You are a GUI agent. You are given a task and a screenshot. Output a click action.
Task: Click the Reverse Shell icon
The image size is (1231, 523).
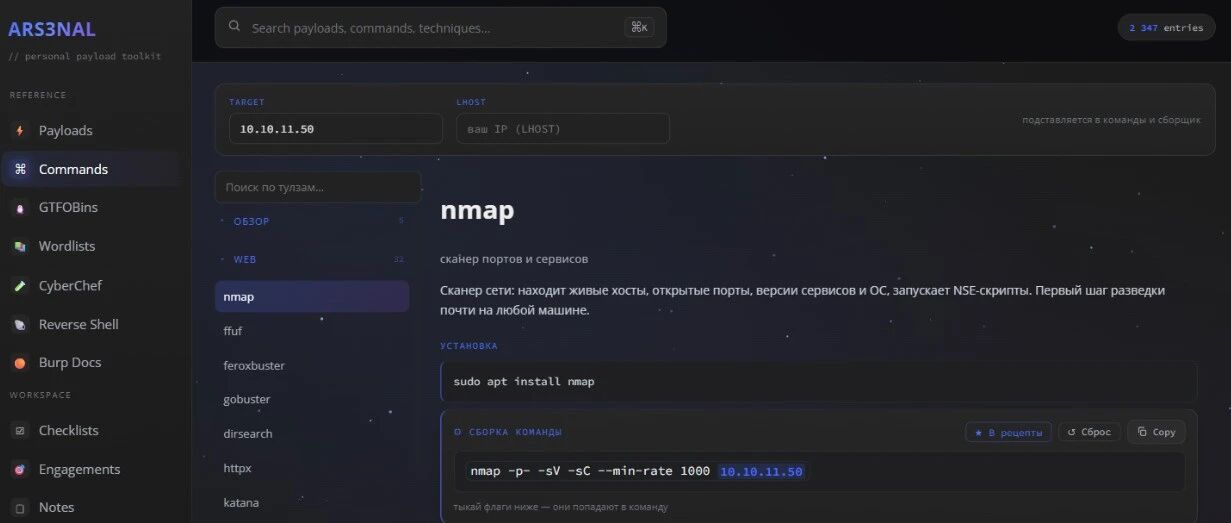[20, 325]
